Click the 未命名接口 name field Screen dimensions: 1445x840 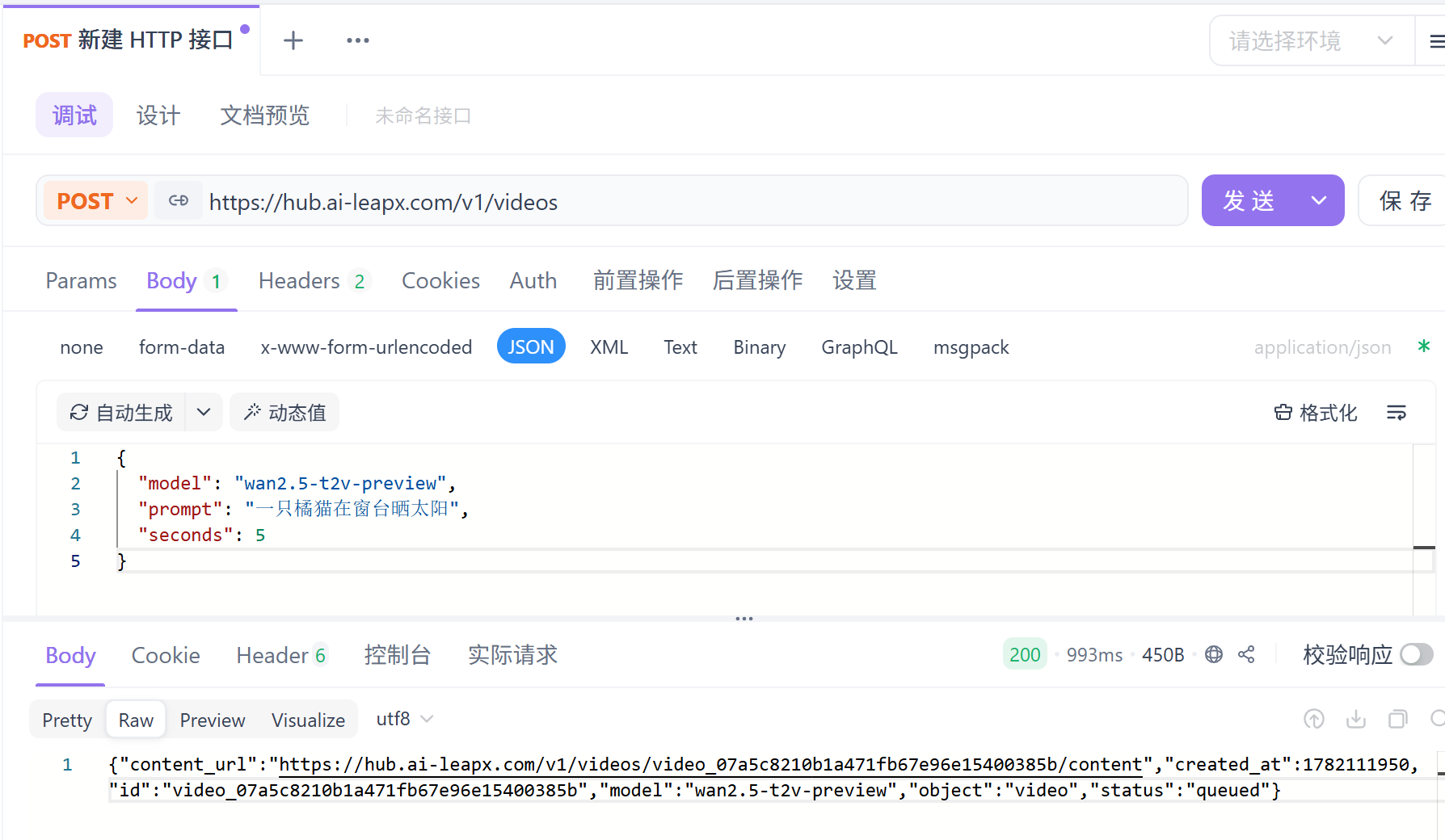point(423,115)
